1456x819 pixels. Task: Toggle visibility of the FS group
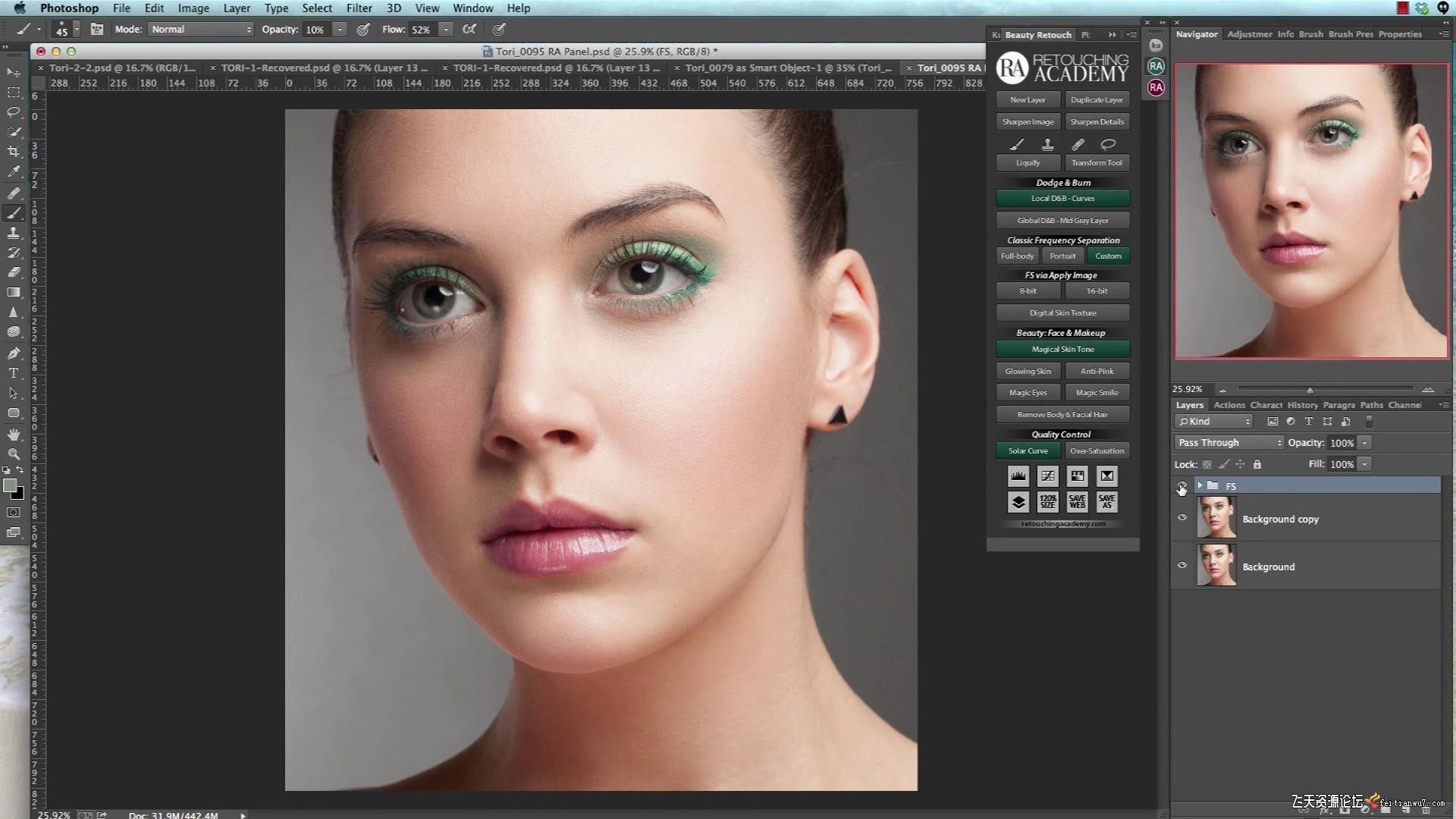click(1181, 485)
